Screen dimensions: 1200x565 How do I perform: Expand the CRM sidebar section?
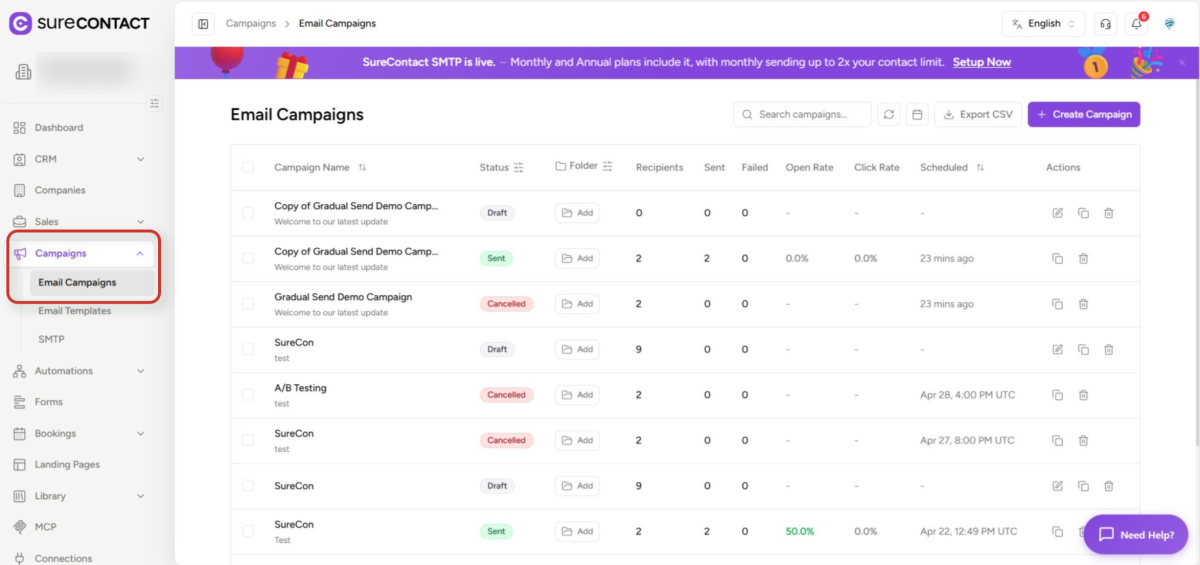click(140, 159)
